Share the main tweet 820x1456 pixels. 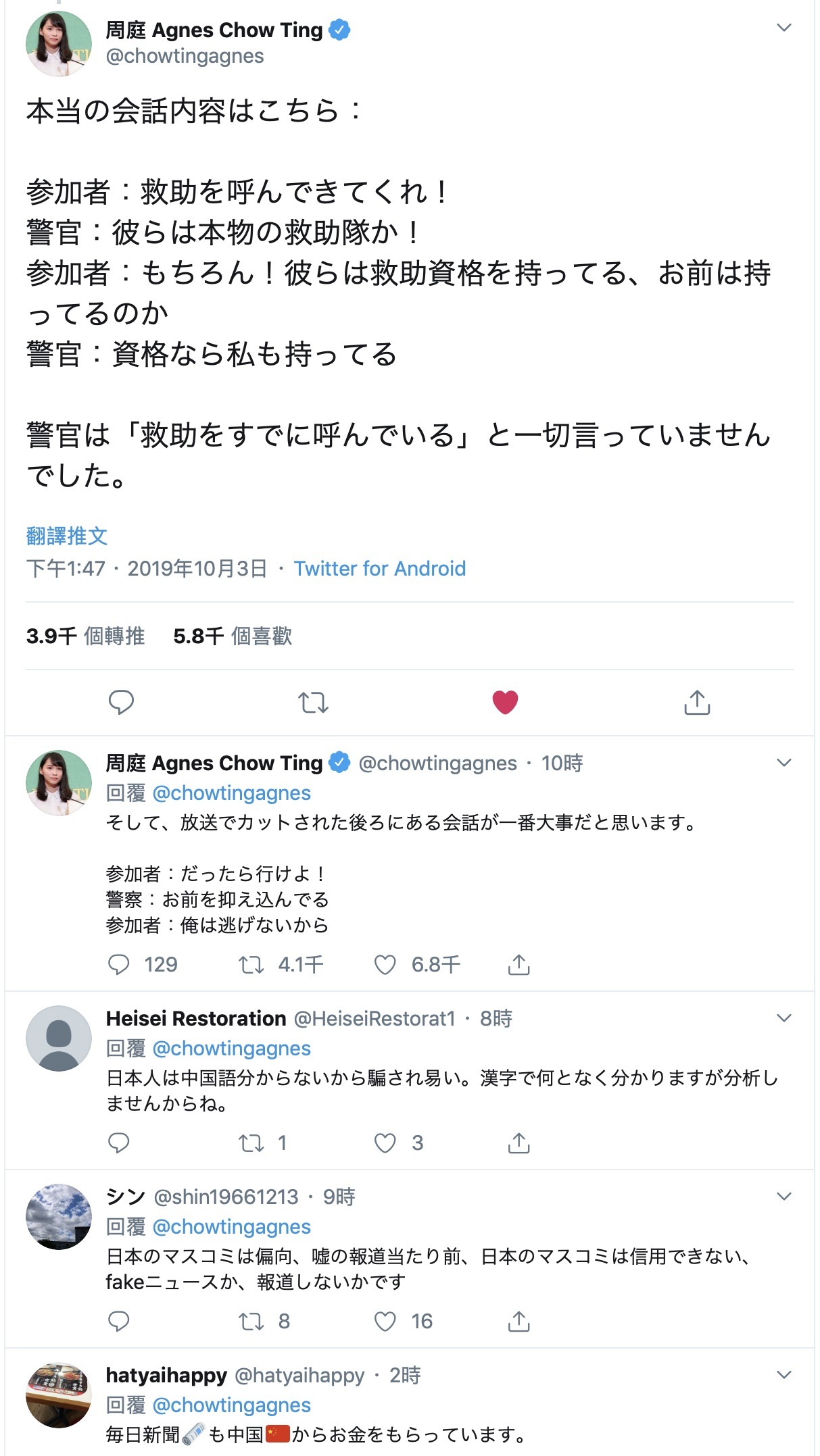697,703
